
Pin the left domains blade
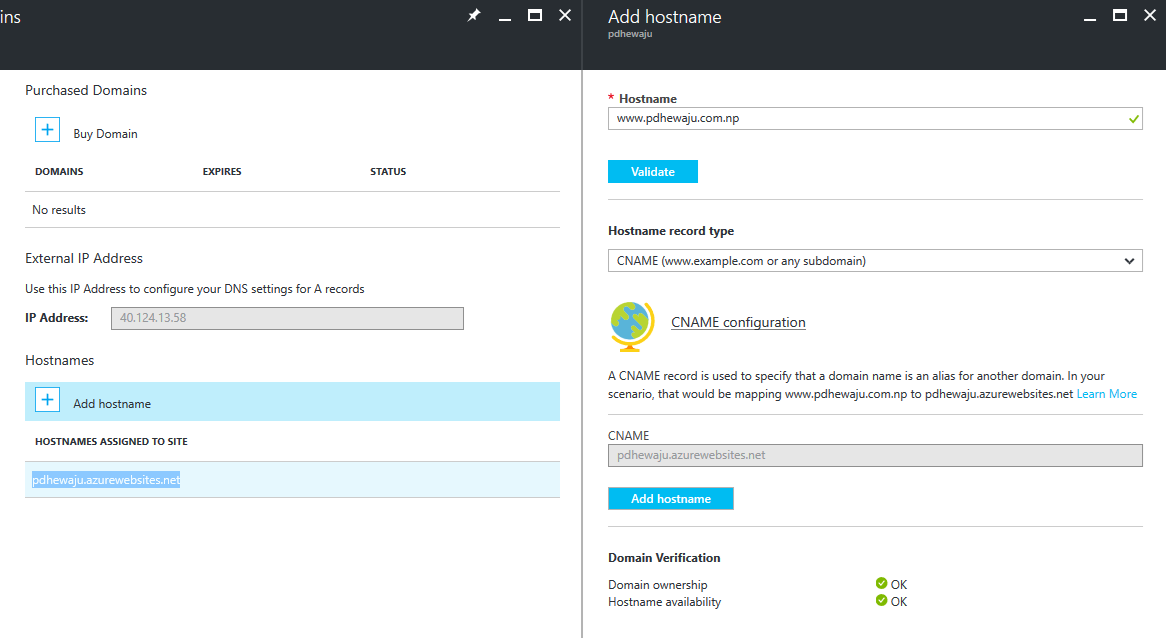[x=474, y=15]
